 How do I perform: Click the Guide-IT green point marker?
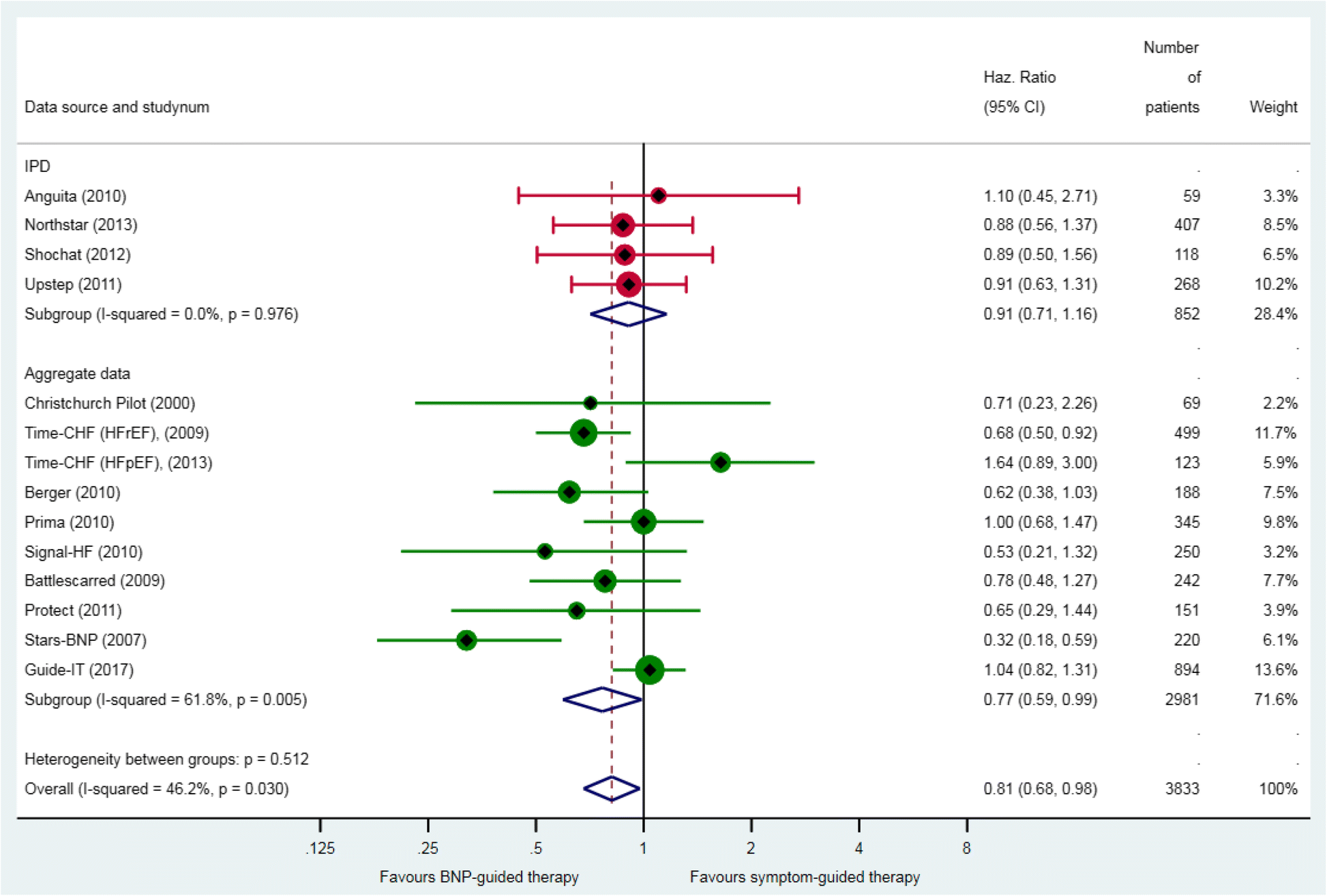click(649, 670)
